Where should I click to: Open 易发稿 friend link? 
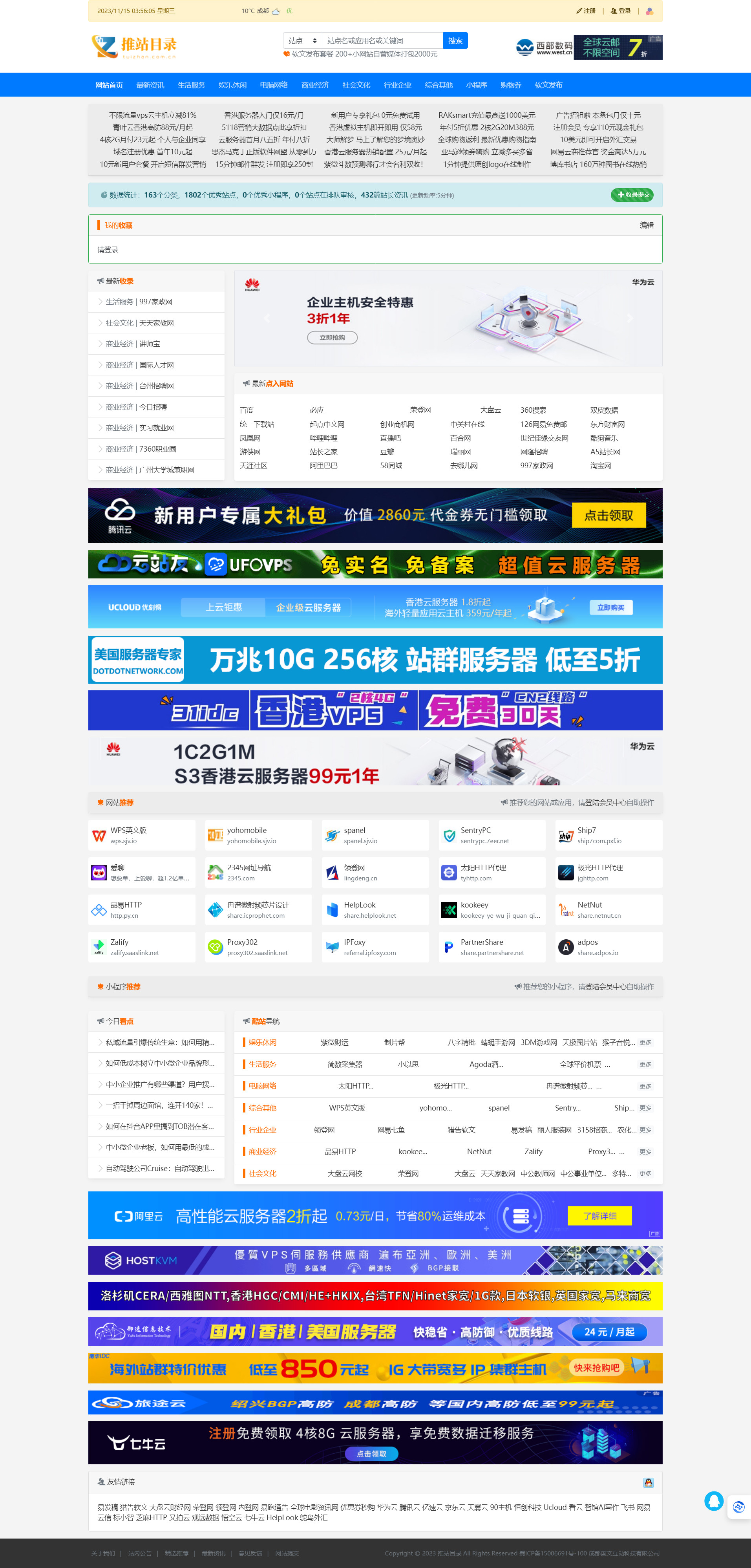point(108,1508)
